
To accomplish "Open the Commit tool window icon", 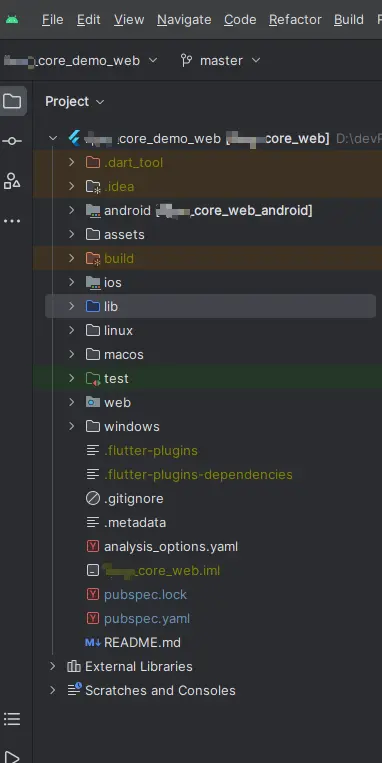I will tap(12, 141).
